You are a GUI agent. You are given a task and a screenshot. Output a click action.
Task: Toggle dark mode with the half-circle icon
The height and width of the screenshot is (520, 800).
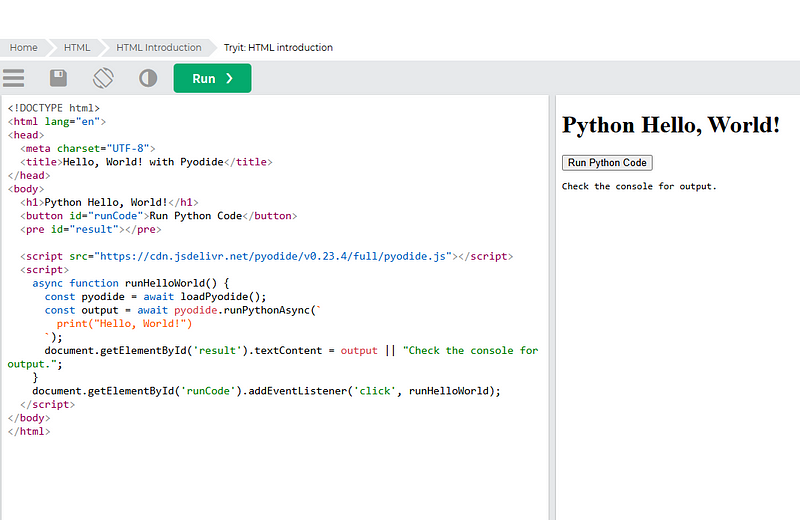(x=148, y=78)
